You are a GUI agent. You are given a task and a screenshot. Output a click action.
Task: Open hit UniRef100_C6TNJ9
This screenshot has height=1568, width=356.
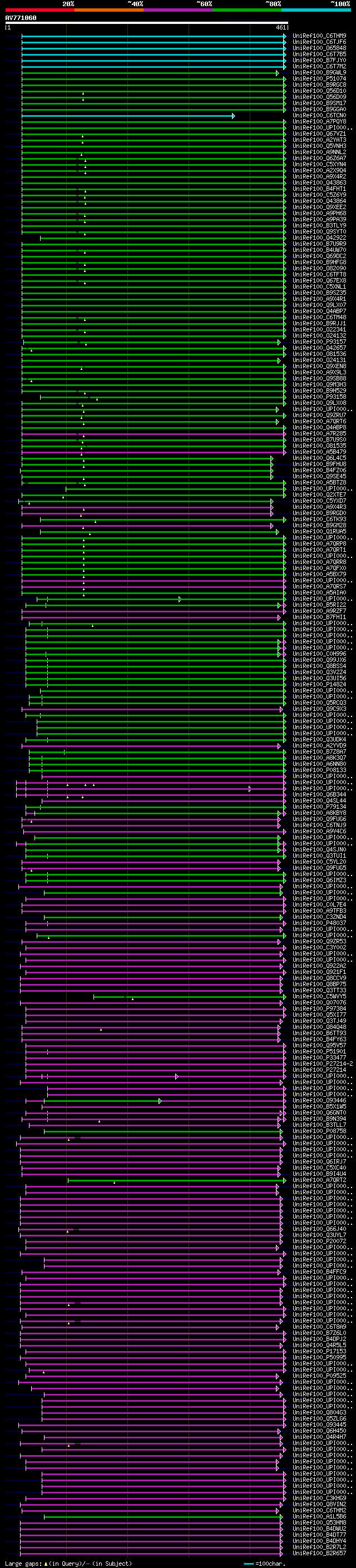coord(319,825)
